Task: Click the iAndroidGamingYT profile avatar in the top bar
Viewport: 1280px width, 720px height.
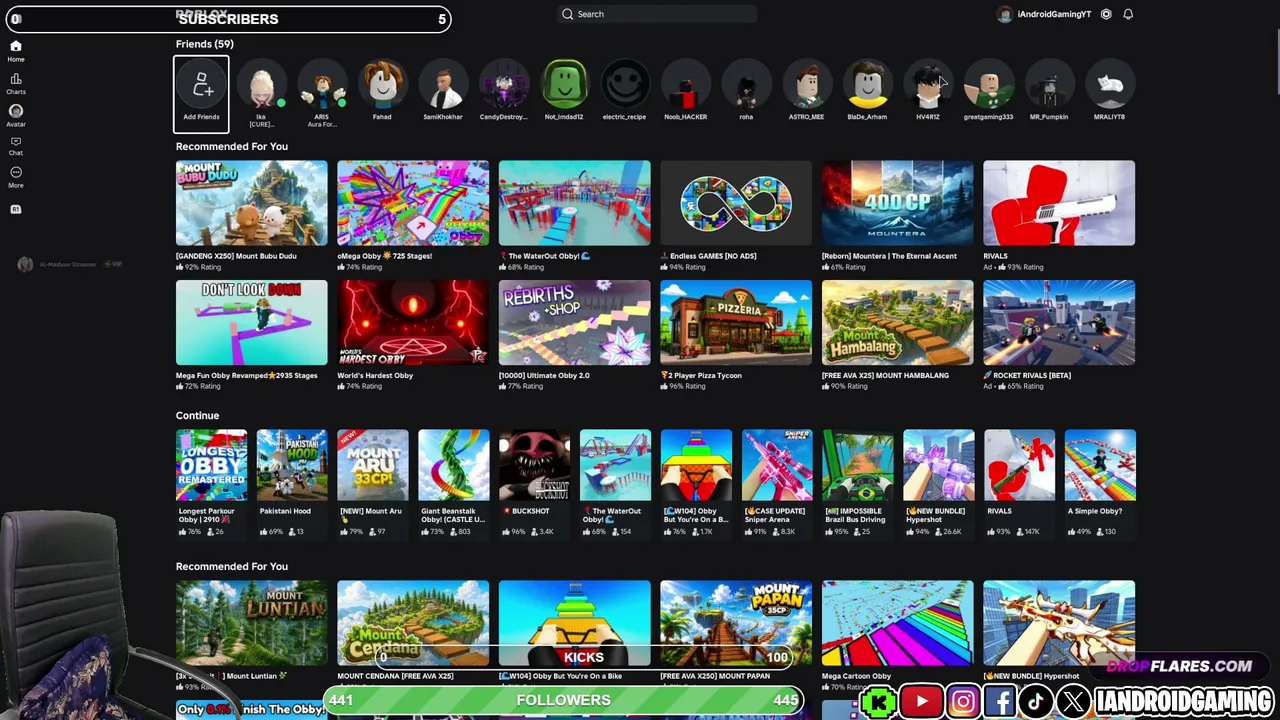Action: (x=1004, y=14)
